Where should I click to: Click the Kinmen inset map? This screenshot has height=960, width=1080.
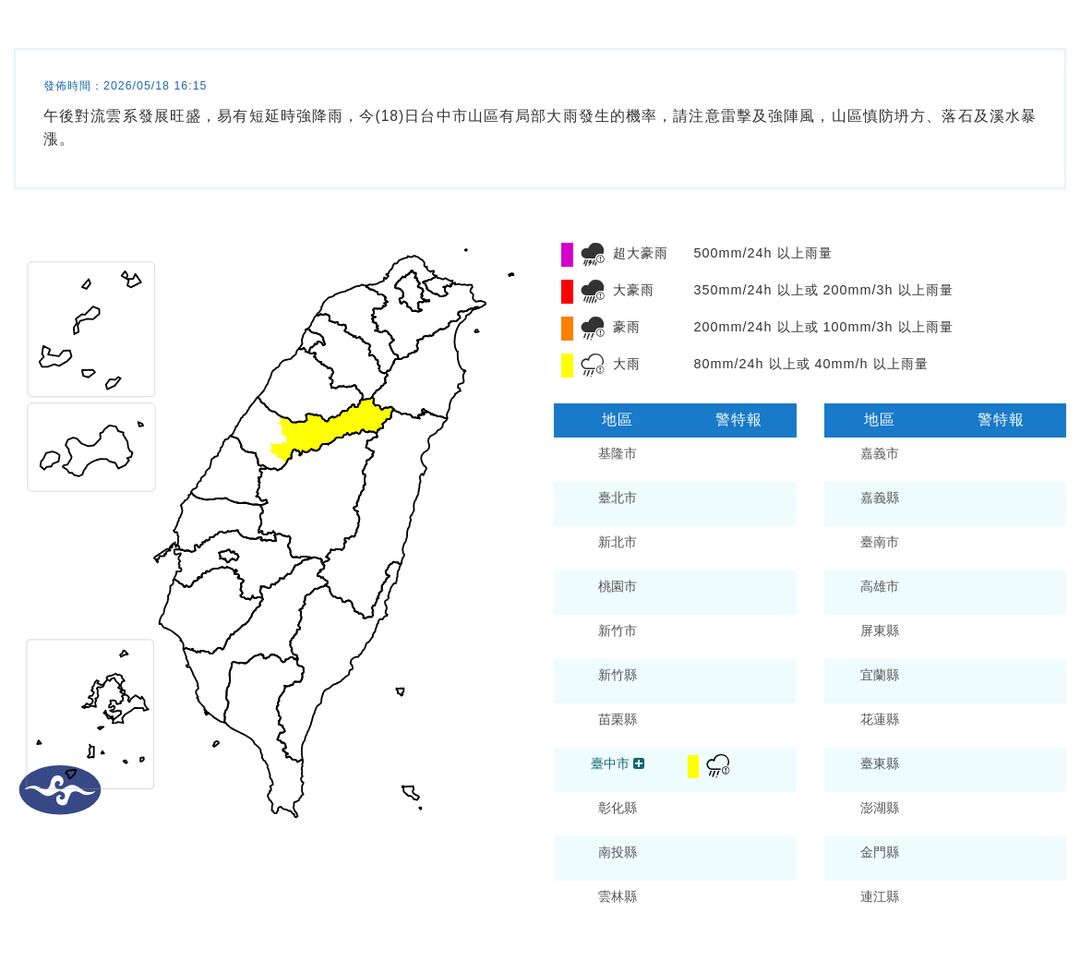(91, 447)
